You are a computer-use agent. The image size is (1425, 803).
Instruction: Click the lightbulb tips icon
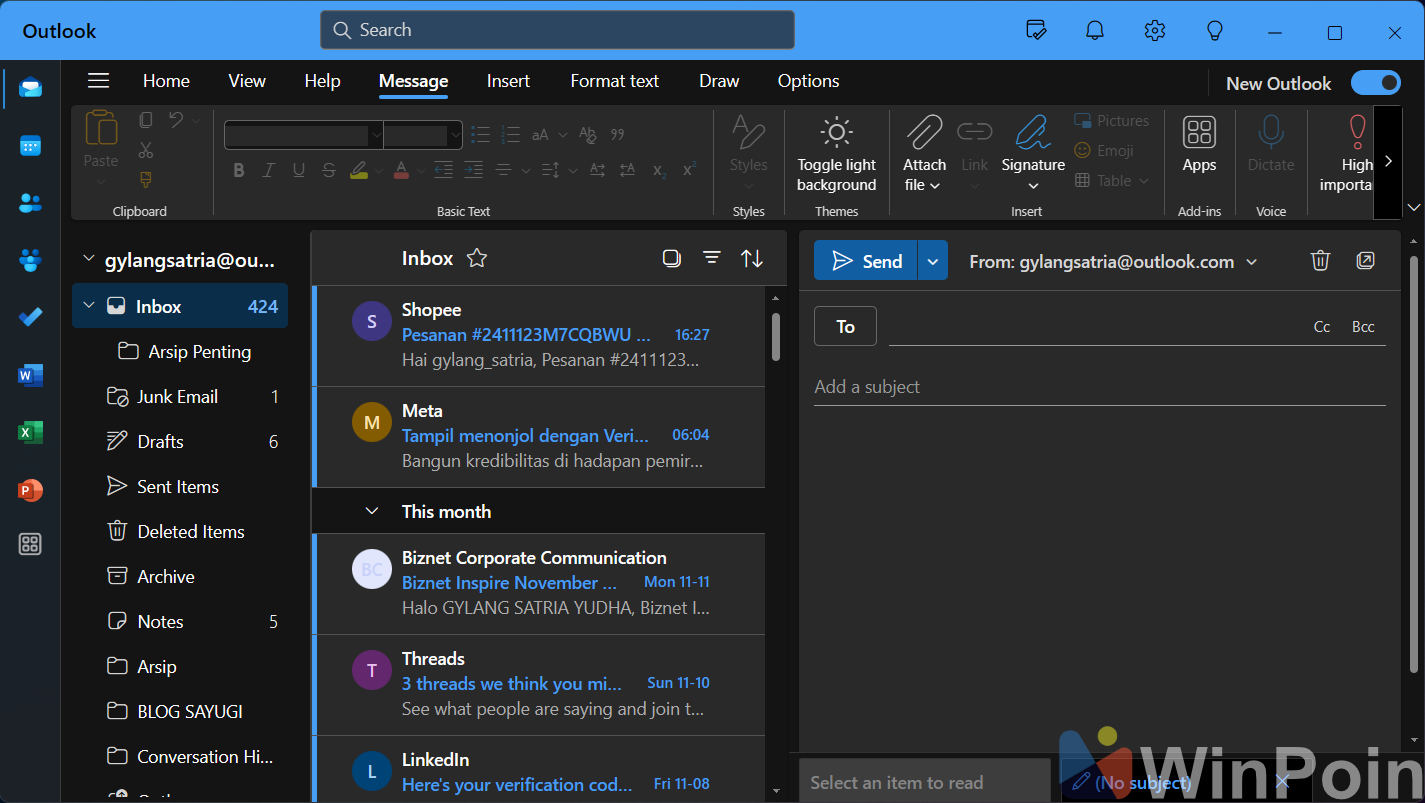[1215, 30]
